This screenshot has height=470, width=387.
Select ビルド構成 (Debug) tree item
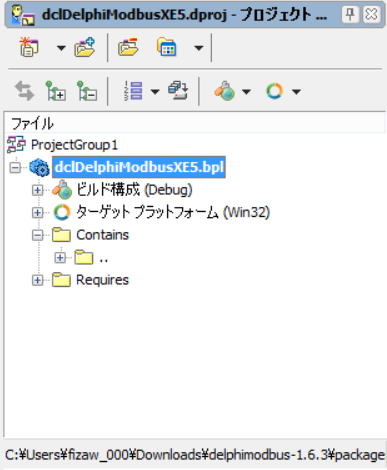tap(134, 190)
